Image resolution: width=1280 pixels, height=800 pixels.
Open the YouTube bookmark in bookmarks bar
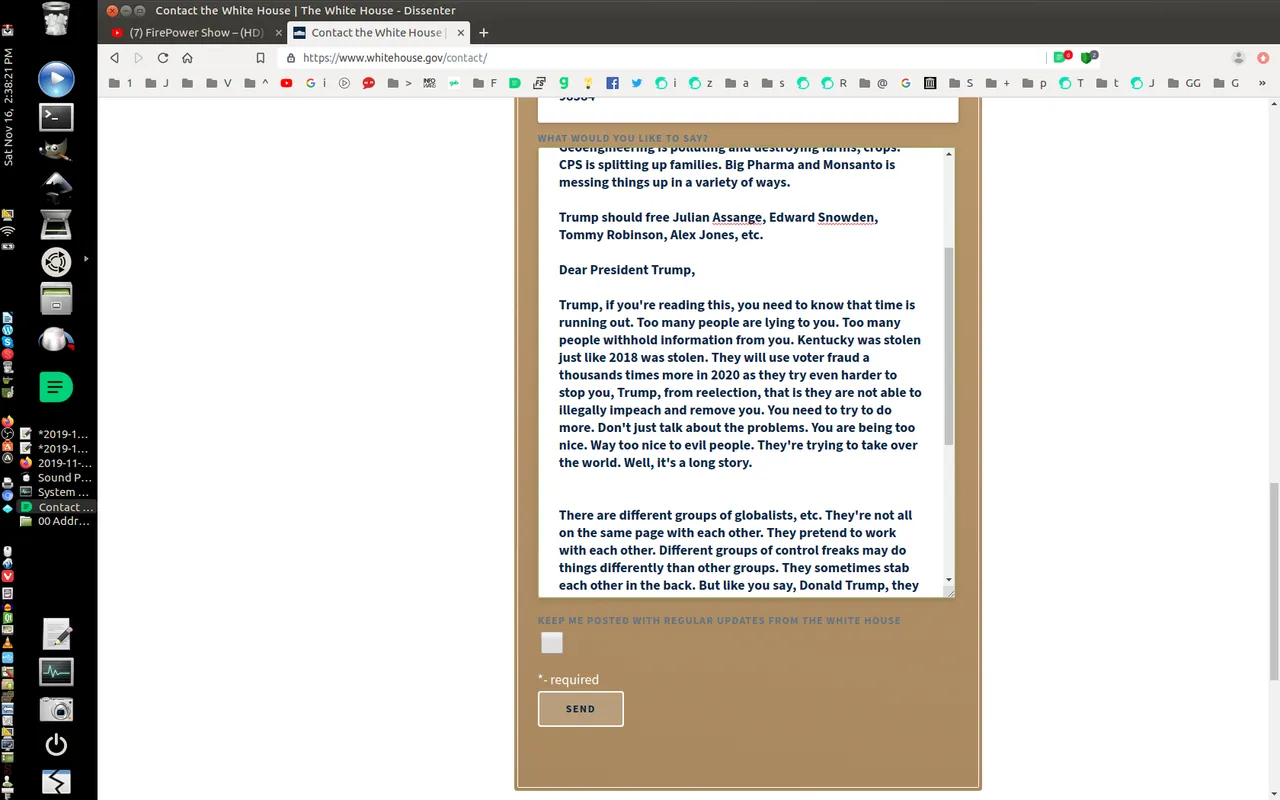[287, 83]
